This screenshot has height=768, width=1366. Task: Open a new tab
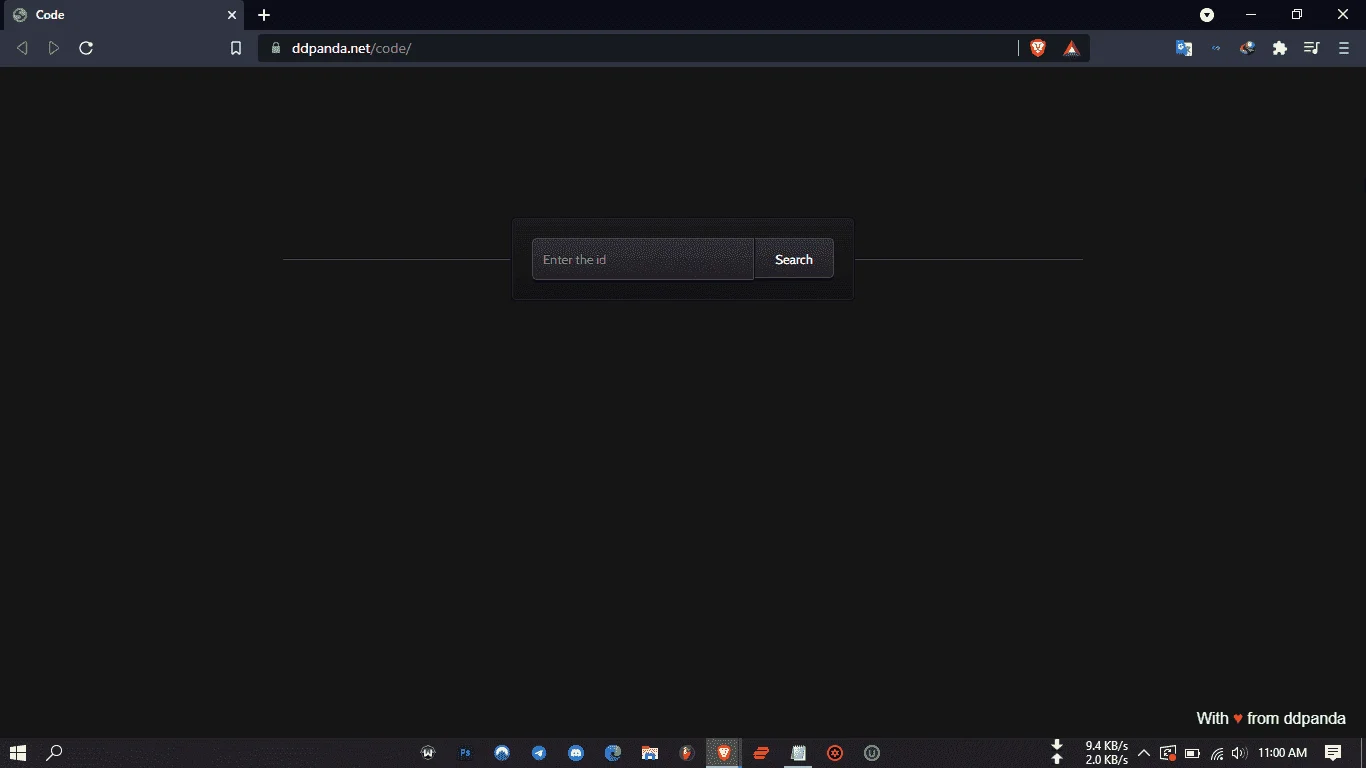[x=264, y=15]
